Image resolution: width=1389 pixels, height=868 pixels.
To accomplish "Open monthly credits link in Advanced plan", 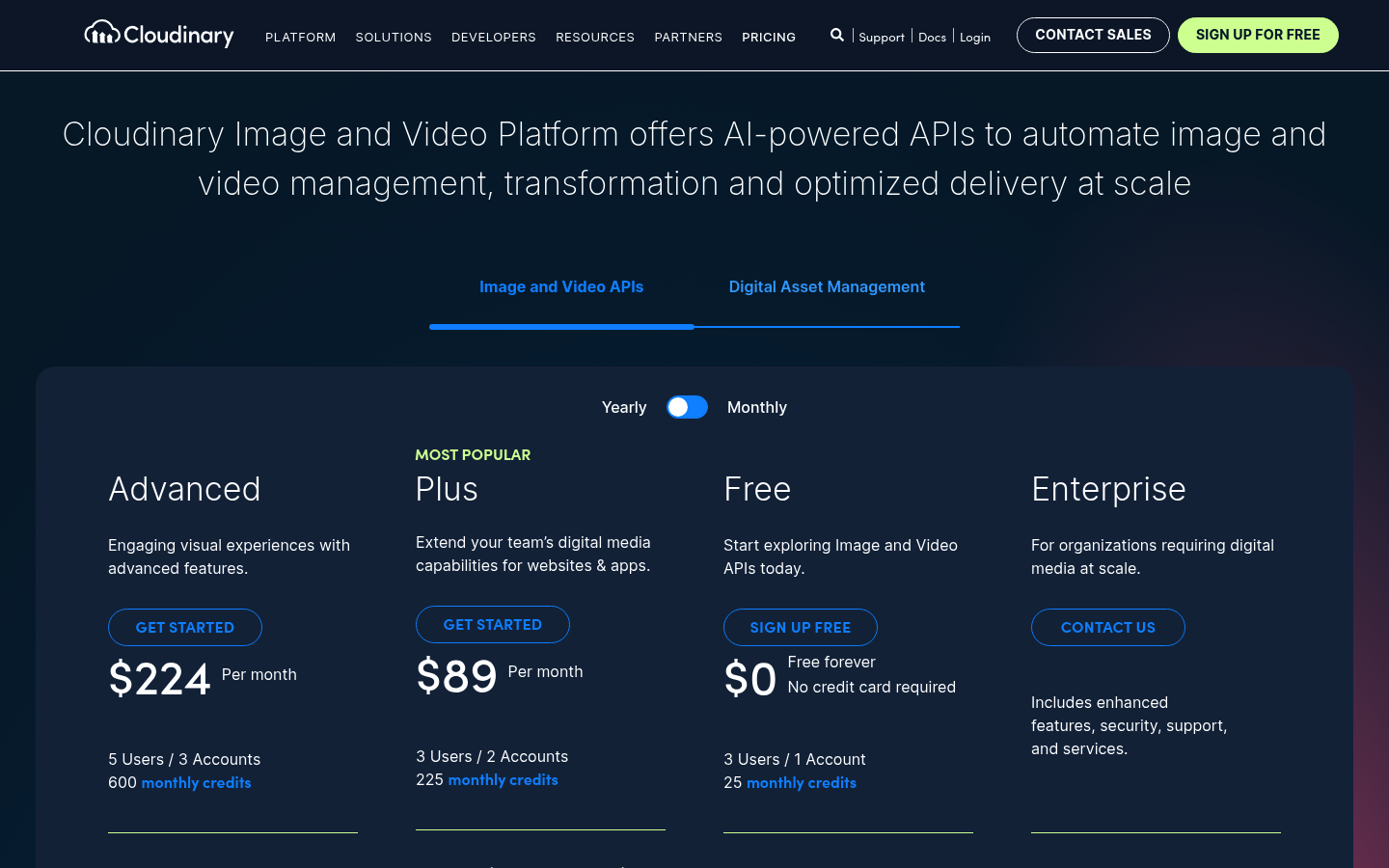I will point(196,782).
